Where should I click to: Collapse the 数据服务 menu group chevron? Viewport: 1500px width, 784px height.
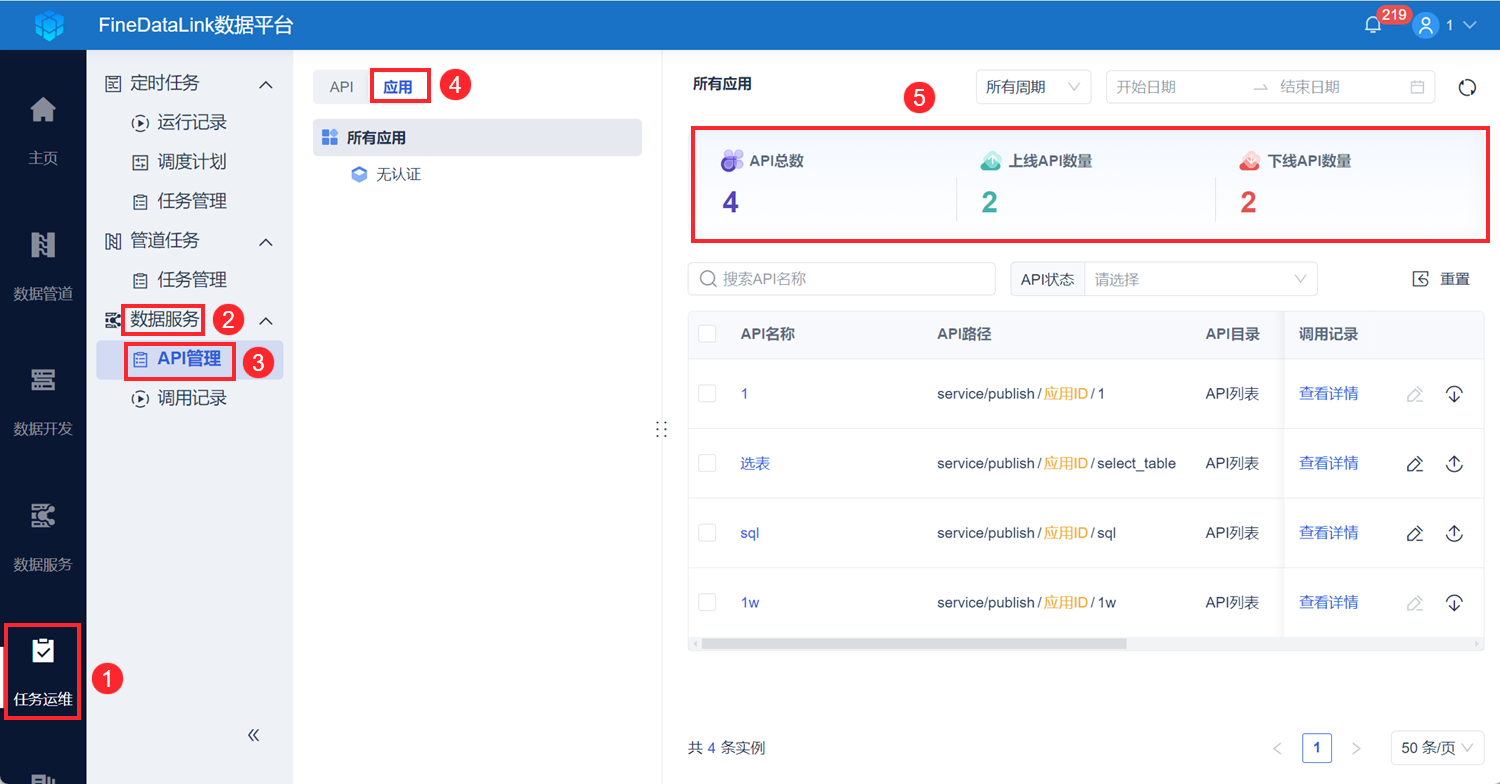tap(266, 320)
